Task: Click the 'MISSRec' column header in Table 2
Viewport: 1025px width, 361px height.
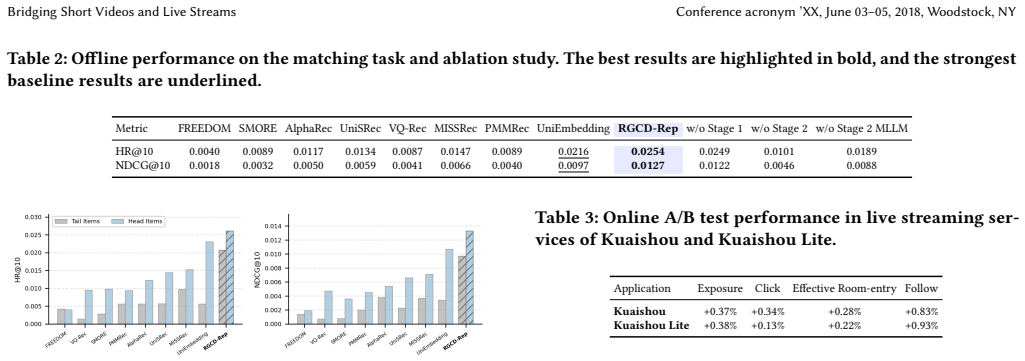Action: pyautogui.click(x=456, y=129)
